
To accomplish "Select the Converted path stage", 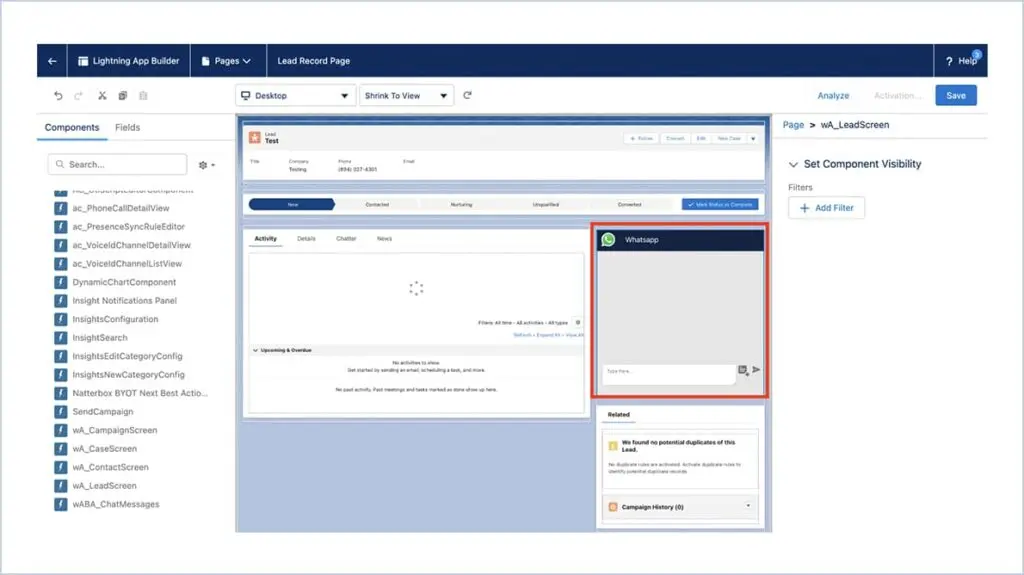I will pos(630,205).
